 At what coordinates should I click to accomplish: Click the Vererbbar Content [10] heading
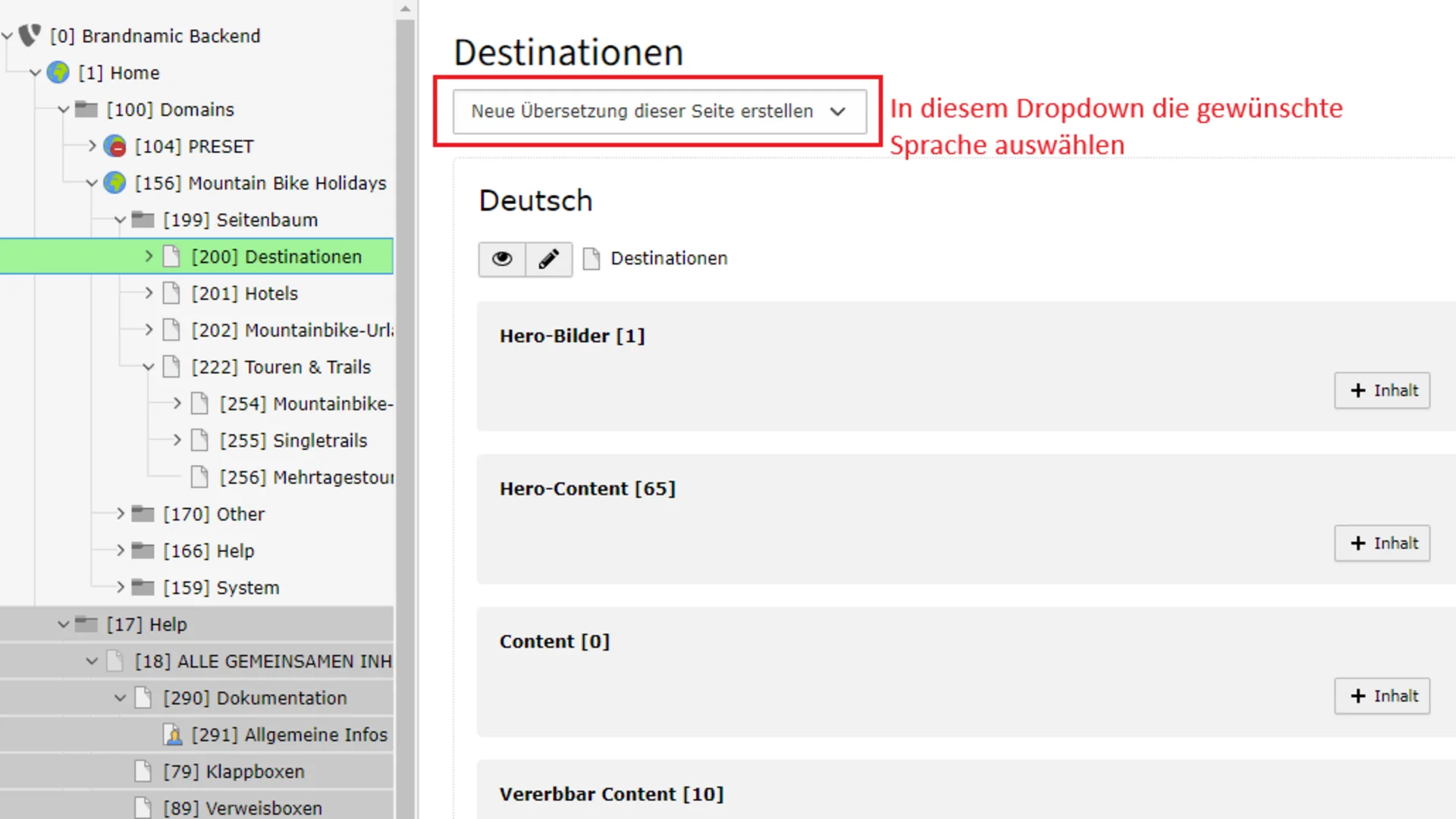(611, 794)
